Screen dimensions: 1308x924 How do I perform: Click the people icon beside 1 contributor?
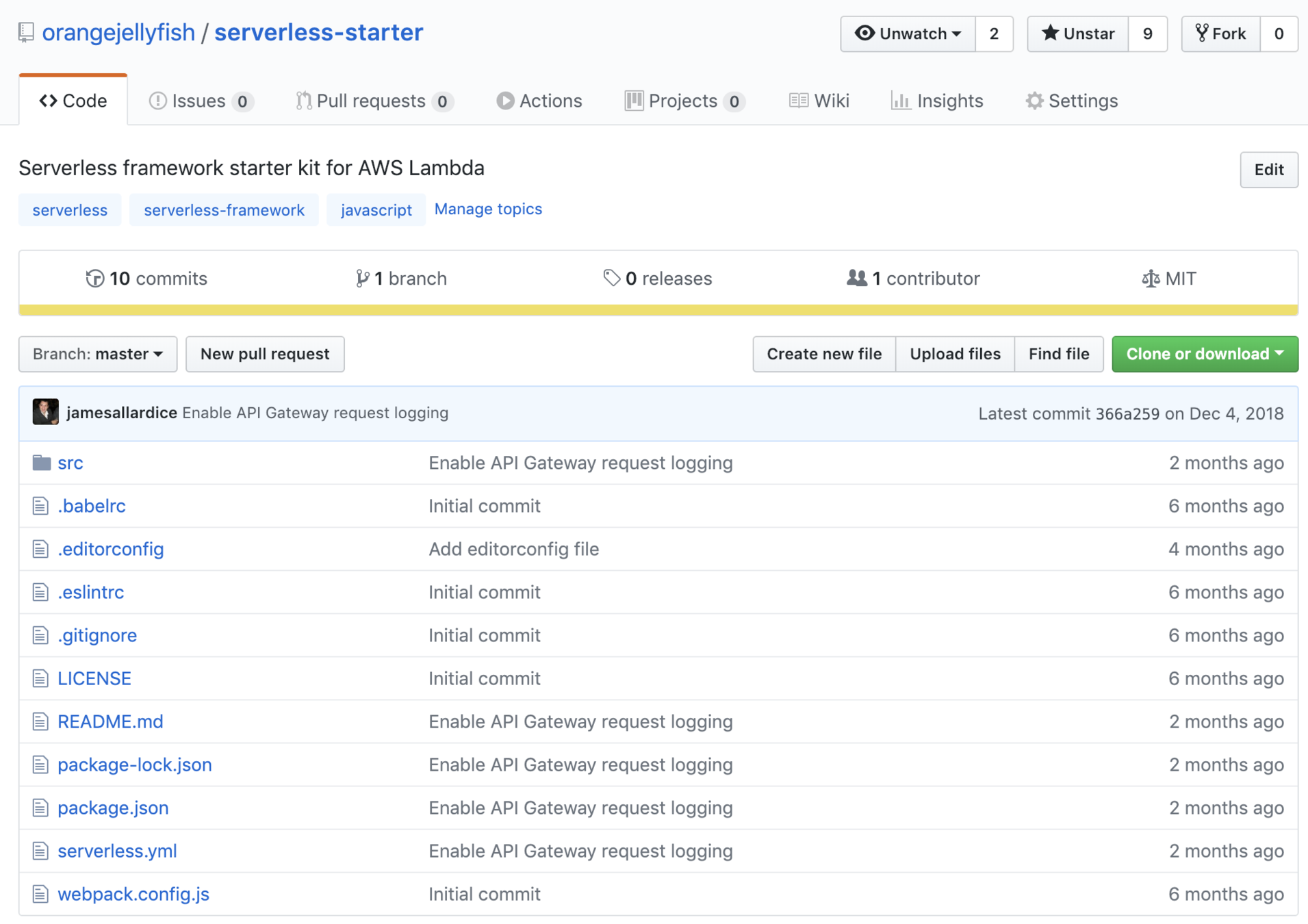856,278
